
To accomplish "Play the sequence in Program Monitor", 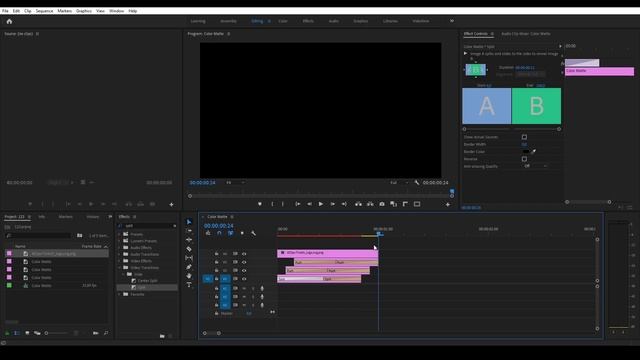I will pos(321,204).
